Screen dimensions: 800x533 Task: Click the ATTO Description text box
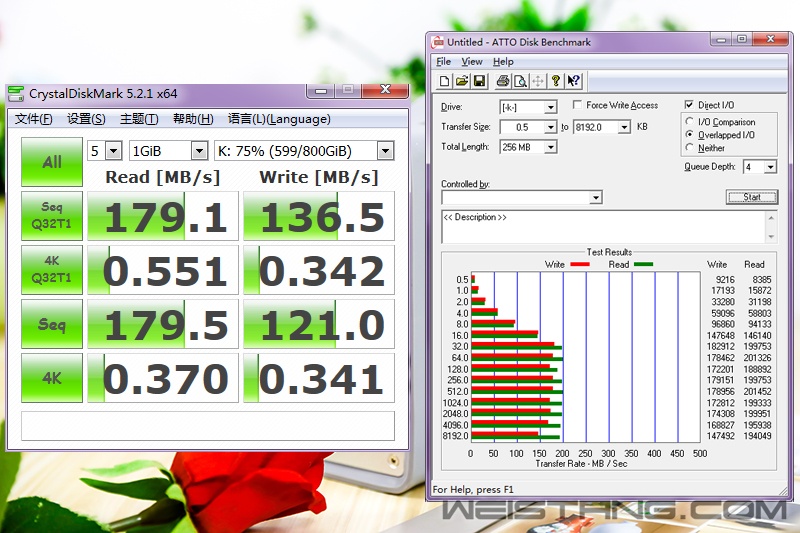coord(604,226)
